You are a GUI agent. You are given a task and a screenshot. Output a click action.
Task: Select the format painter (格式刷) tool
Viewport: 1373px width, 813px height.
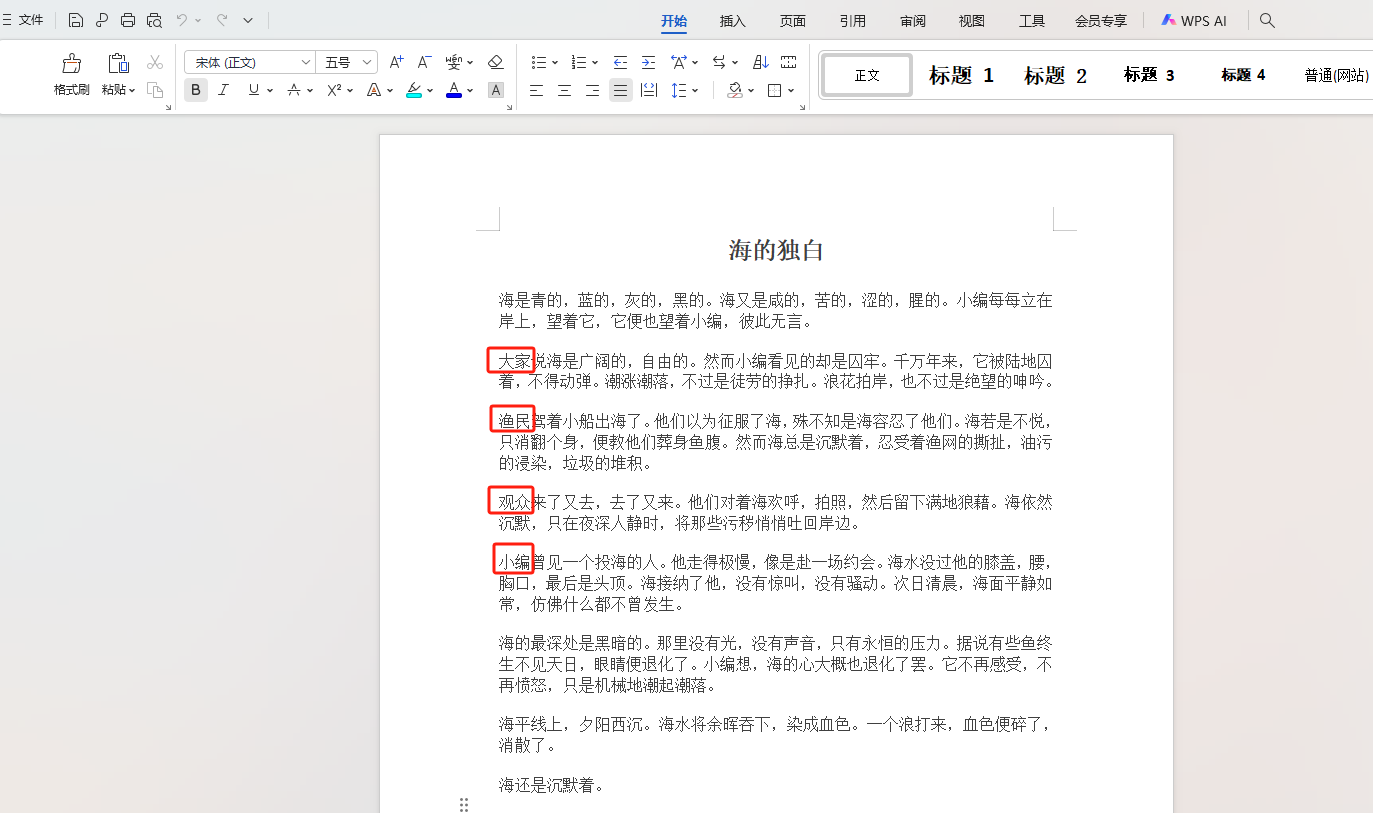[x=70, y=75]
